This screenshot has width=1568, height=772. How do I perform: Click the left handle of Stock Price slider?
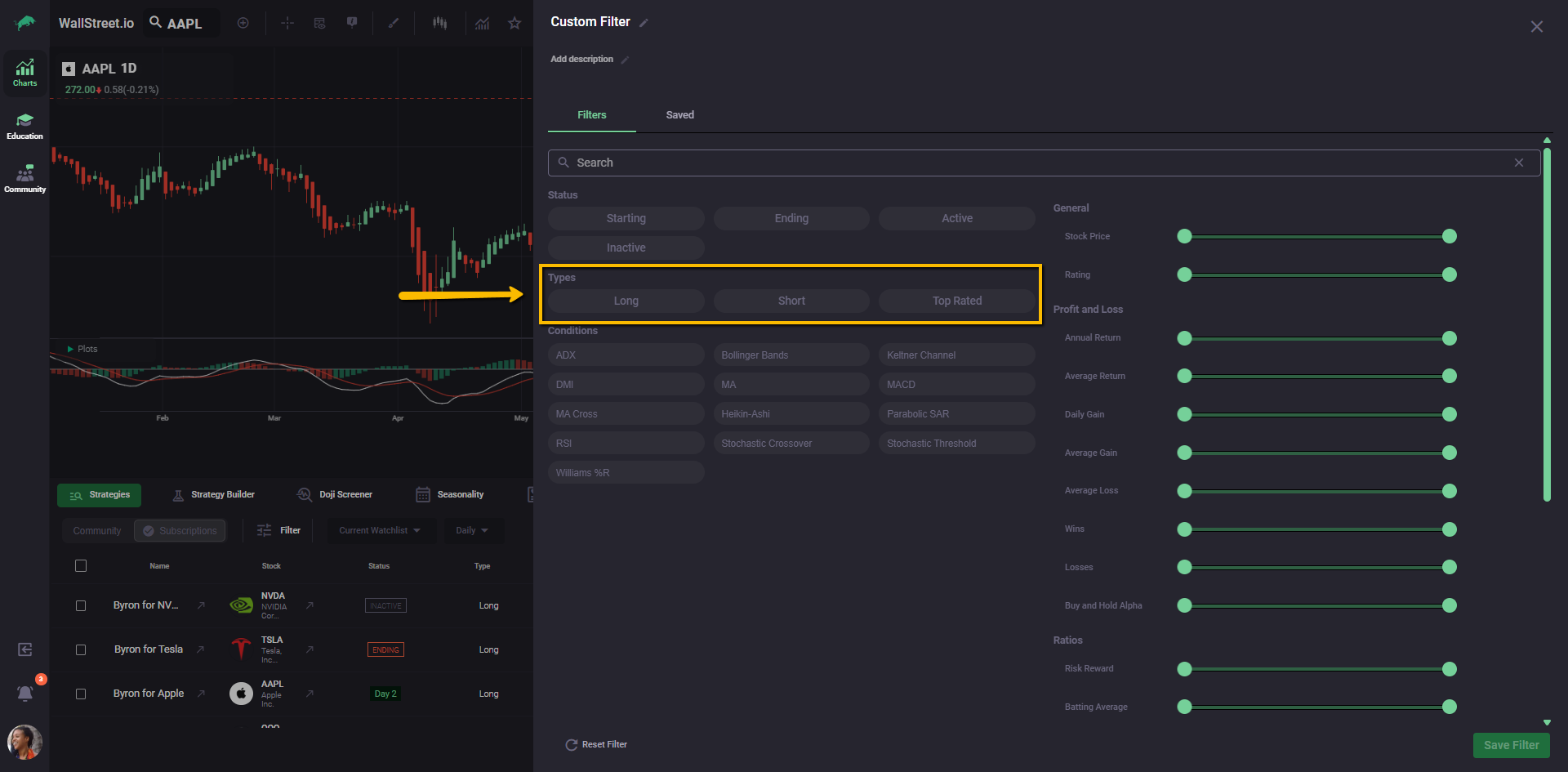pos(1184,236)
